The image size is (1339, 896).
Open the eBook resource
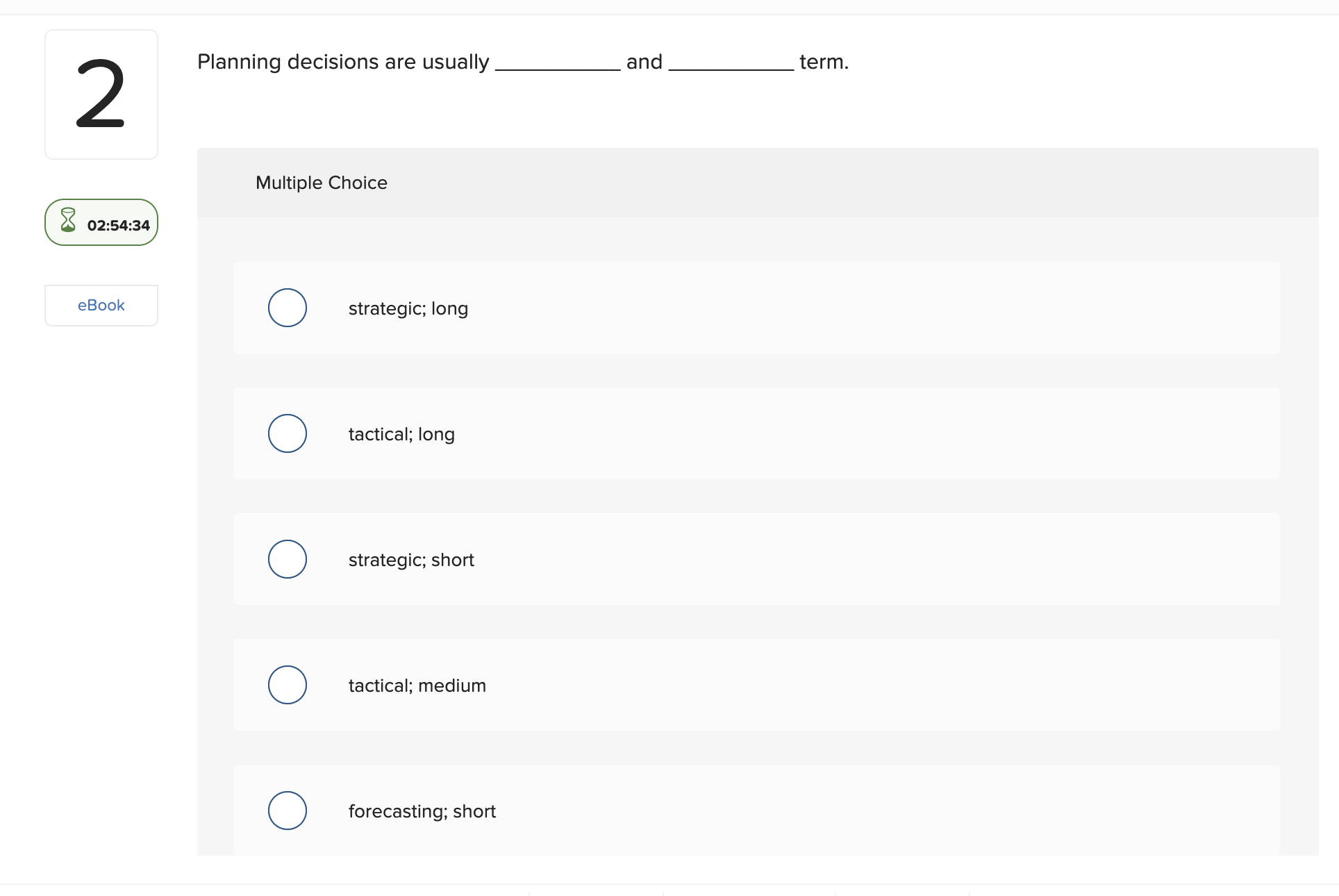point(101,305)
